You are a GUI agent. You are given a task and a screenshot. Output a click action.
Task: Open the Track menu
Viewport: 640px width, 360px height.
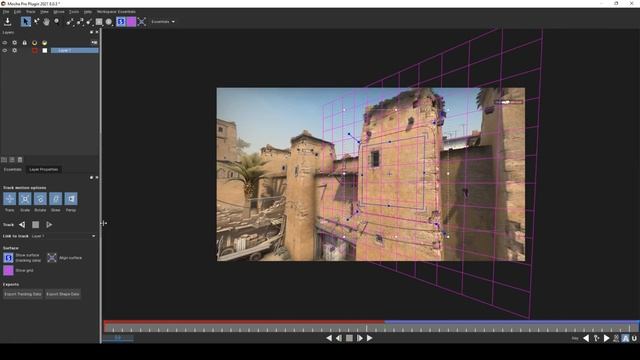coord(31,12)
